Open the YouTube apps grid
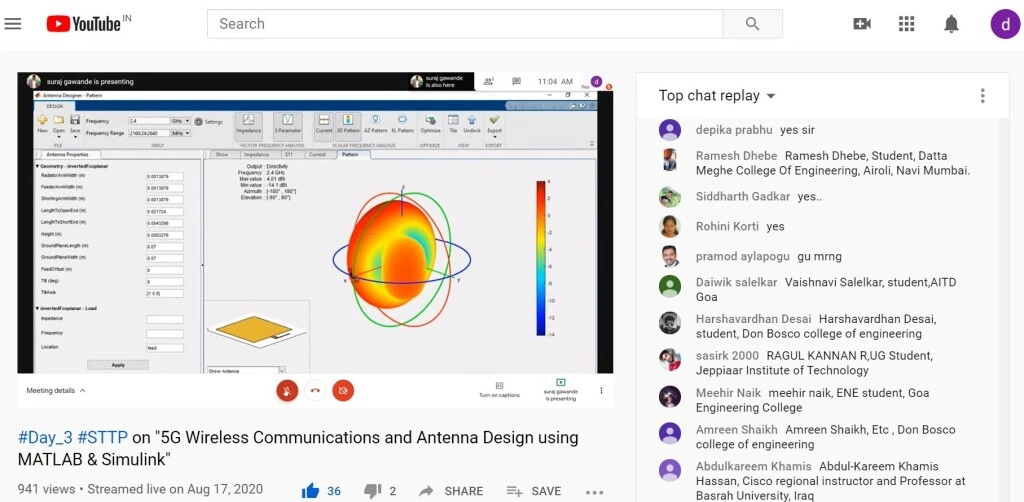 click(x=906, y=24)
